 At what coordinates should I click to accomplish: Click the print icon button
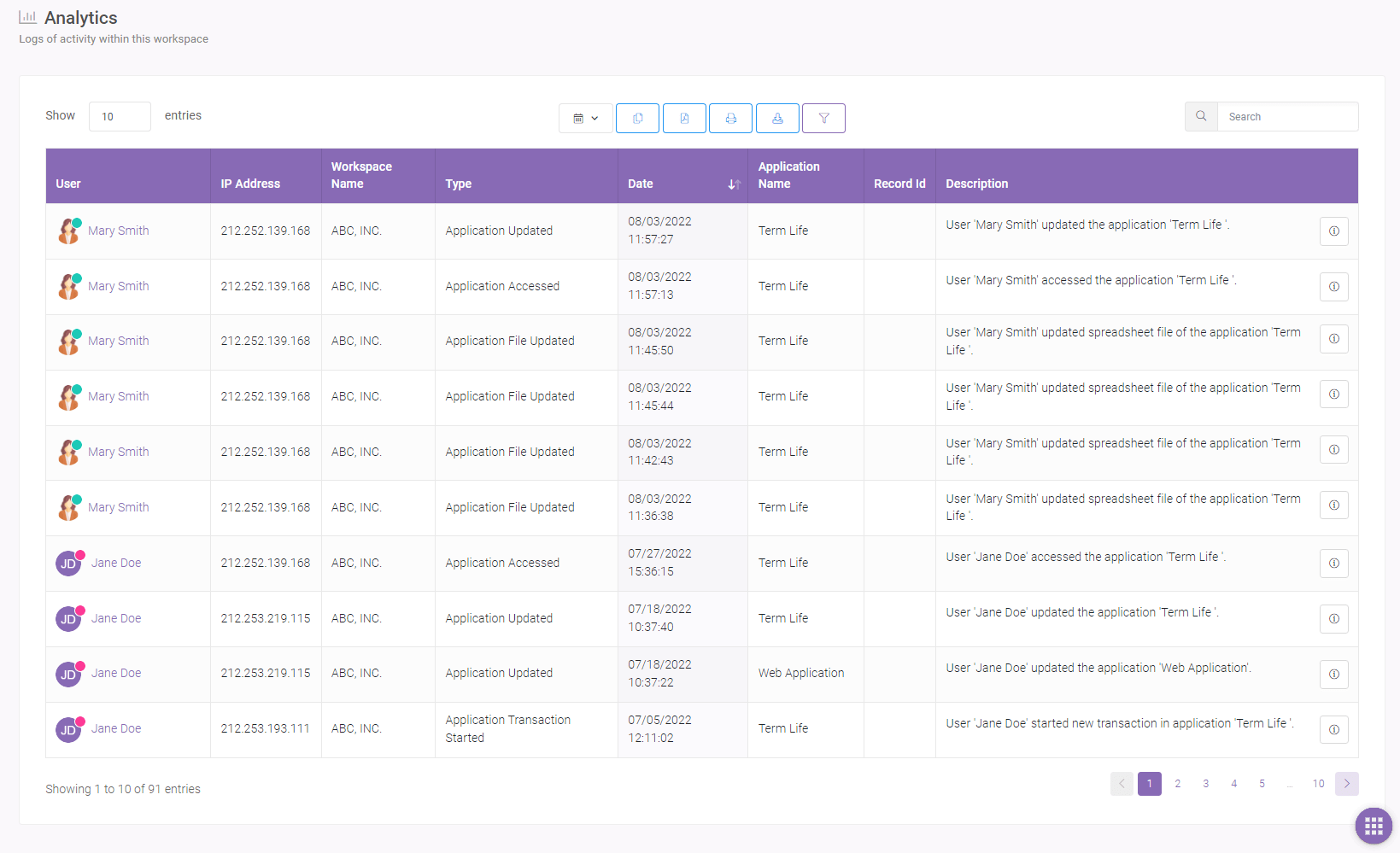tap(731, 119)
